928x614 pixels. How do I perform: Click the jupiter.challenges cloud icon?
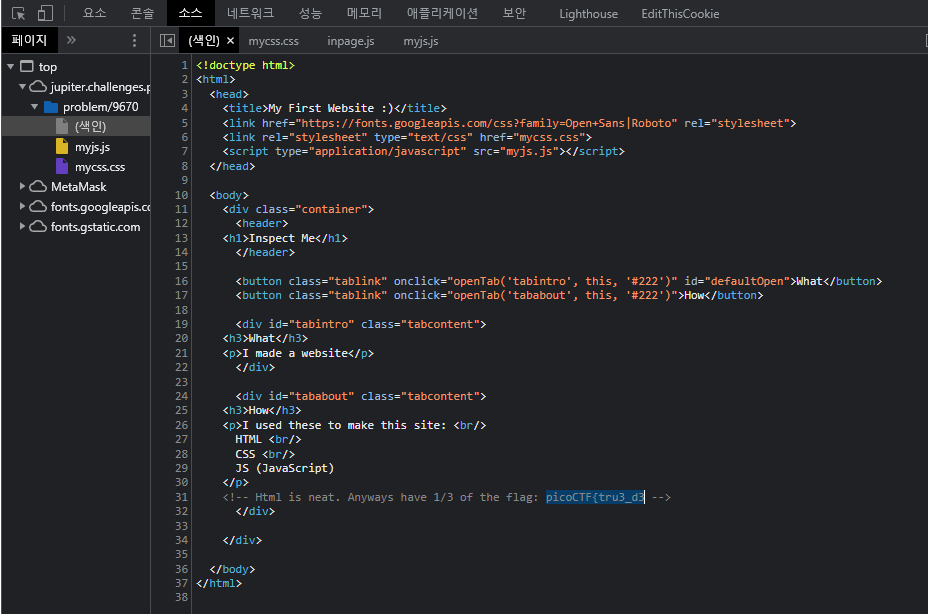tap(38, 86)
